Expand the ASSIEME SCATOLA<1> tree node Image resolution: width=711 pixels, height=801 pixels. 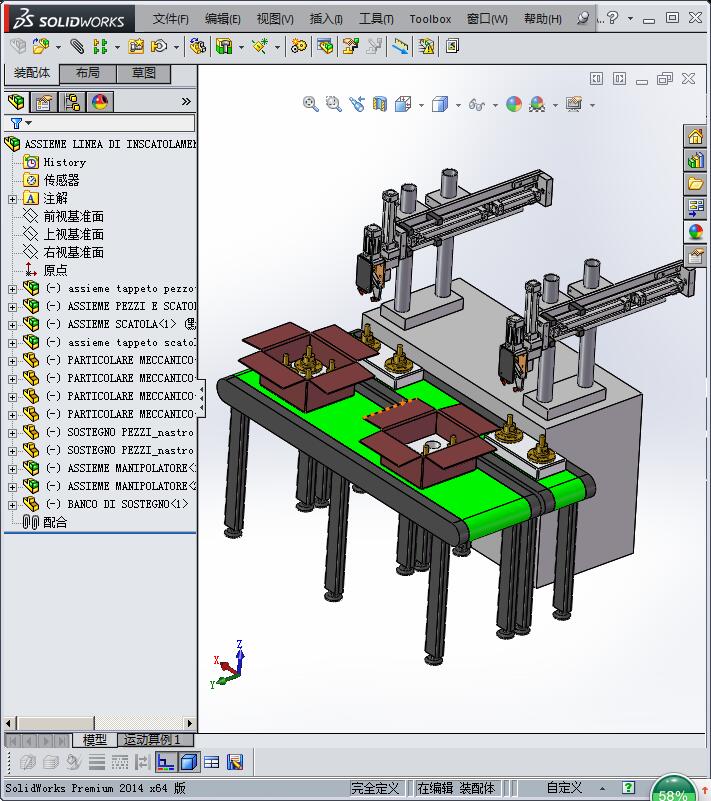coord(12,325)
